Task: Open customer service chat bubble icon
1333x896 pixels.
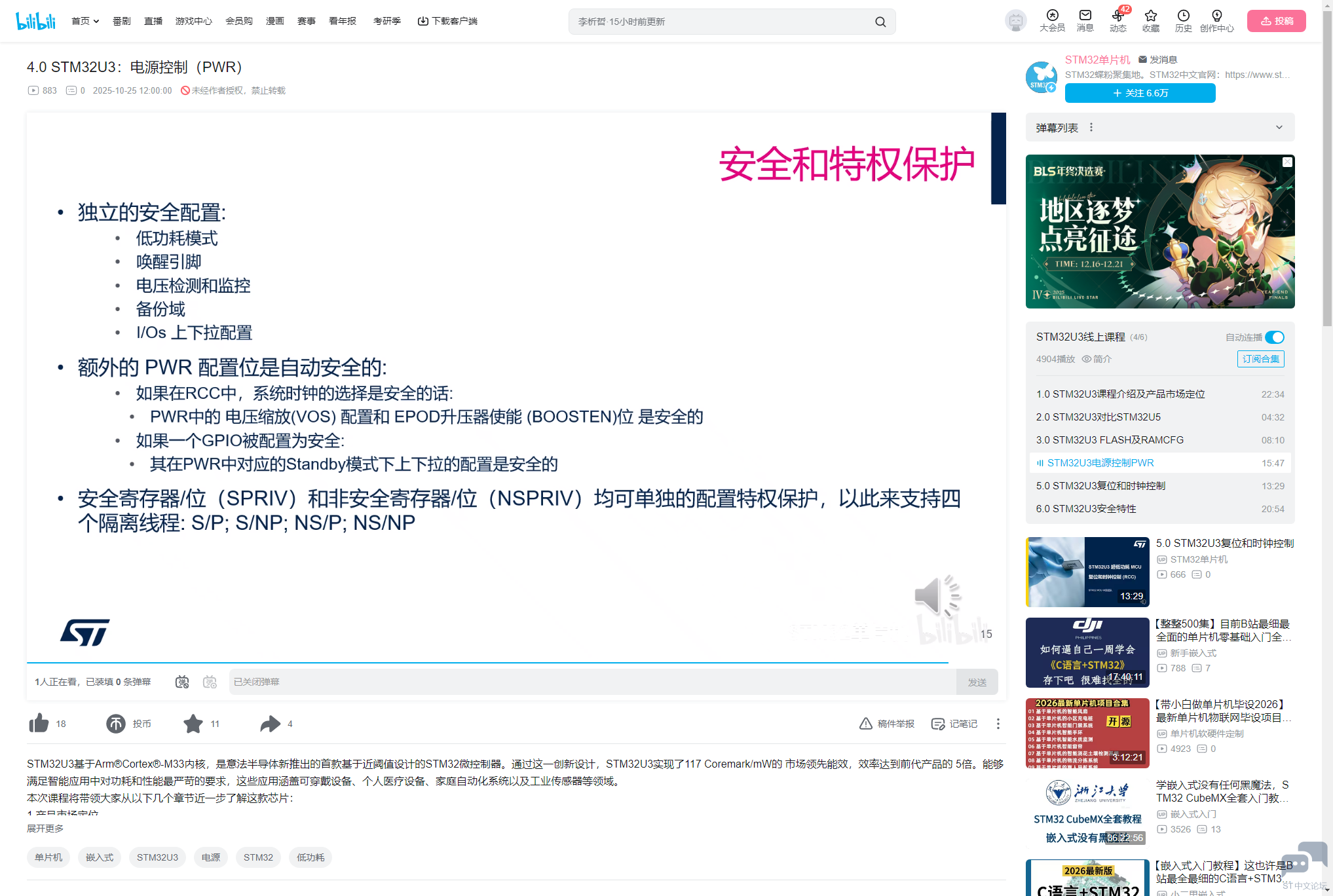Action: click(x=1304, y=860)
